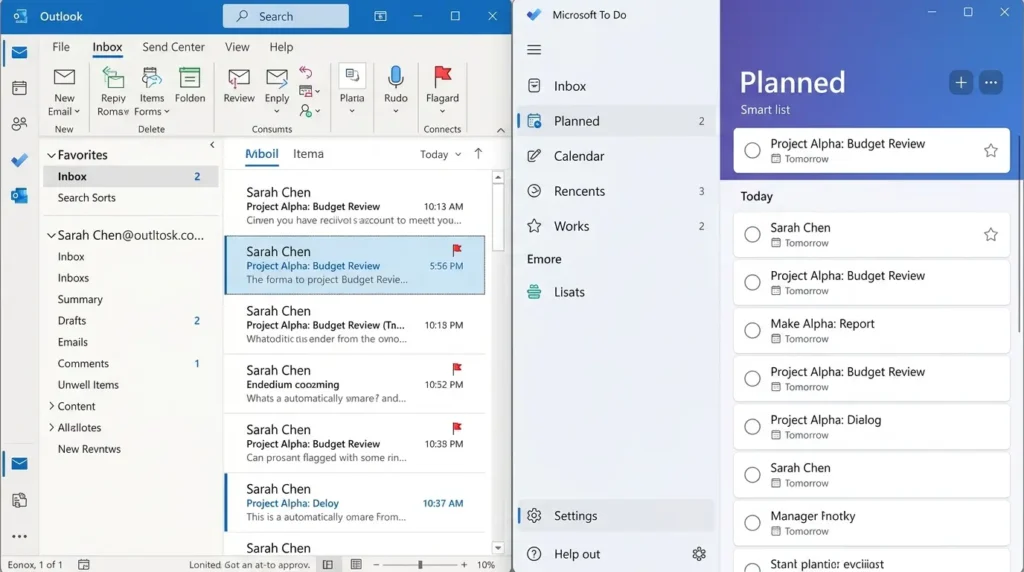Star the first Sarah Chen task under Today
This screenshot has width=1024, height=572.
[991, 234]
